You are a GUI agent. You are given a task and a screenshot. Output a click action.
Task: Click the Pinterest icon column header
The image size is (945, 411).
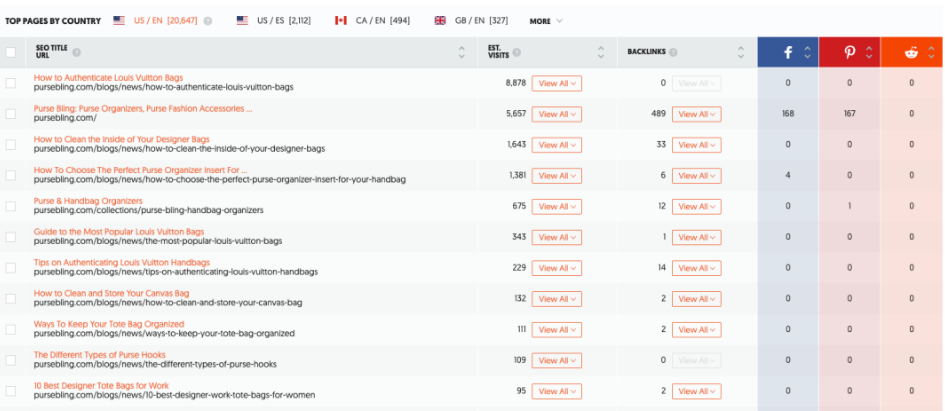tap(849, 53)
